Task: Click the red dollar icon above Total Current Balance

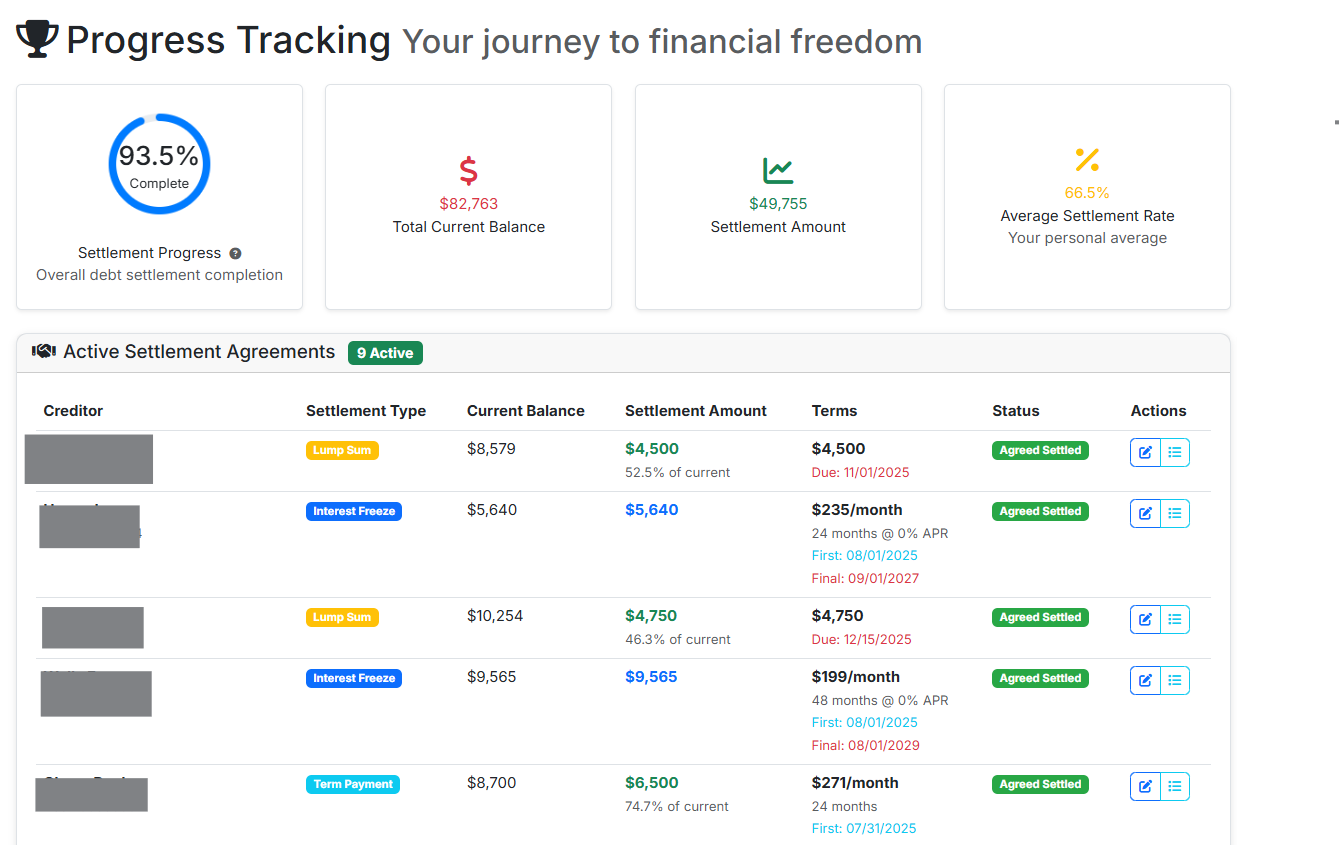Action: tap(468, 171)
